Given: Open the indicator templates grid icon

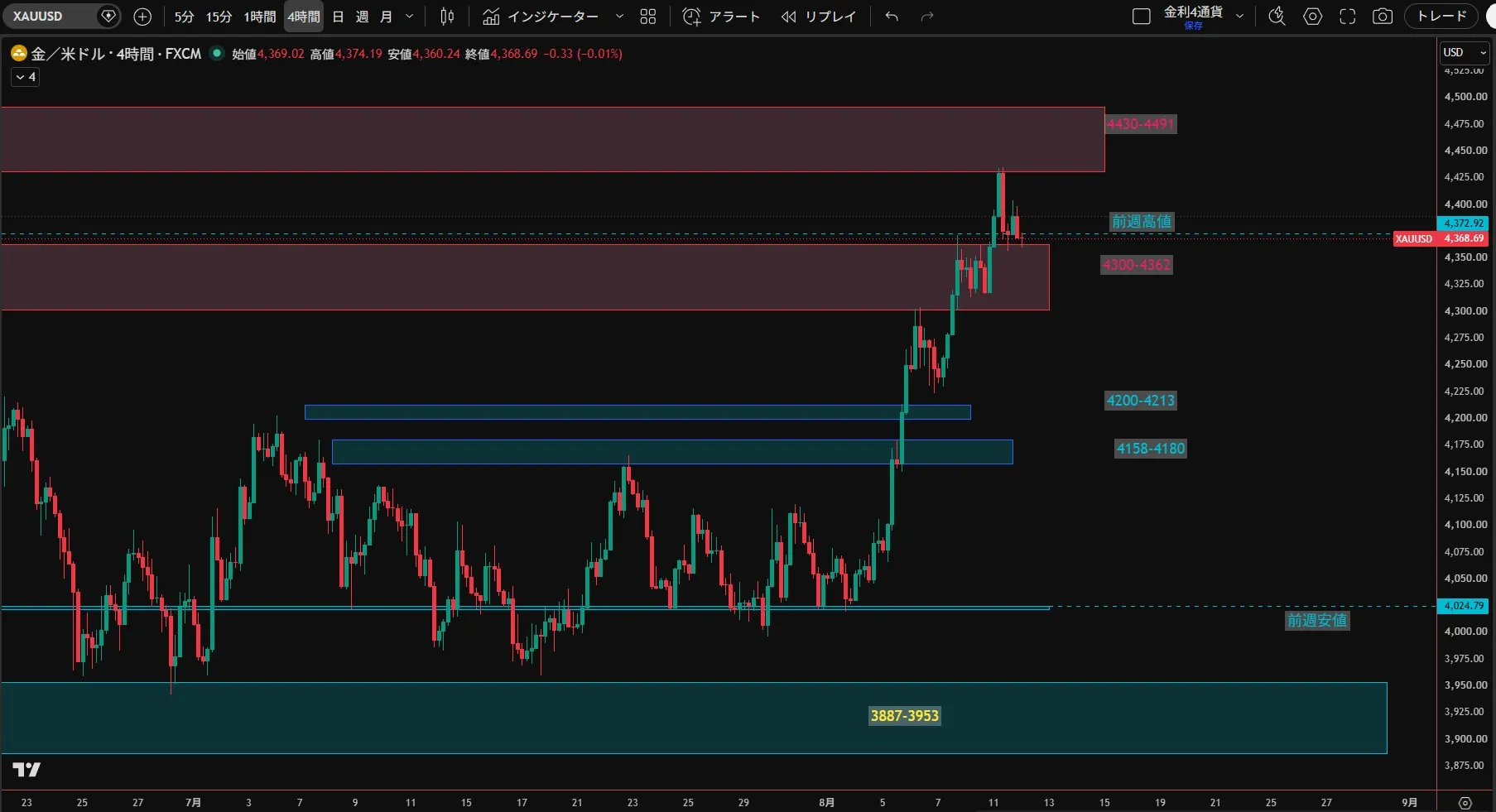Looking at the screenshot, I should point(648,17).
